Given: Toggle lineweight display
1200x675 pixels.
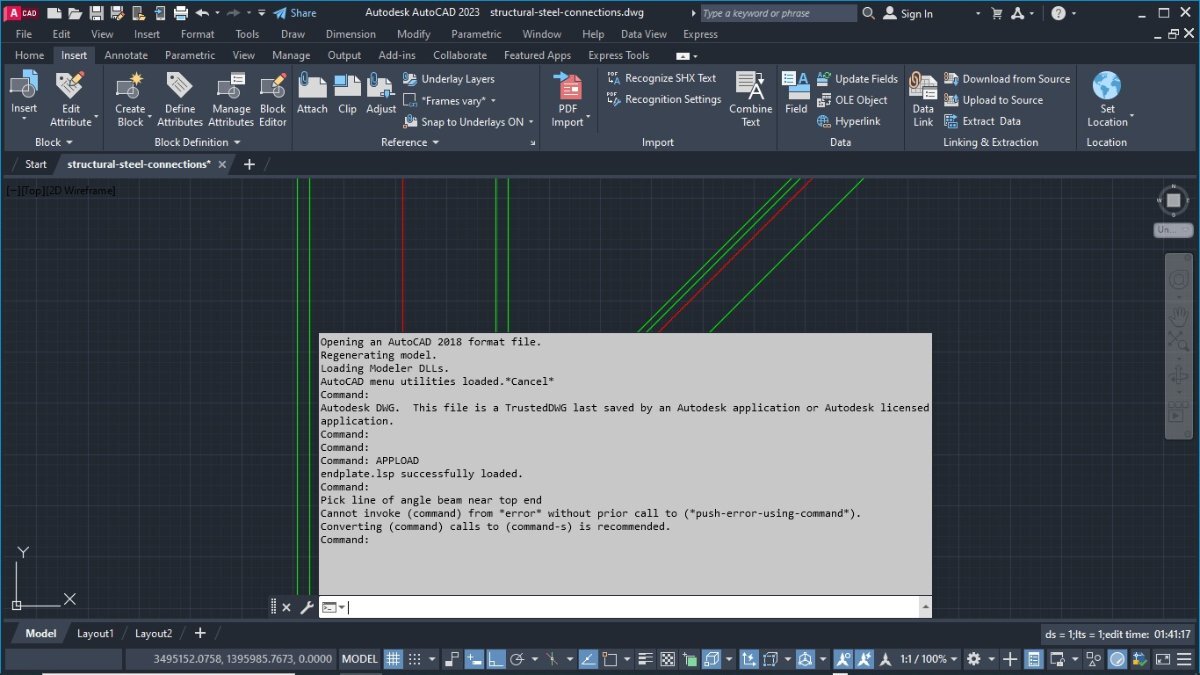Looking at the screenshot, I should (643, 659).
